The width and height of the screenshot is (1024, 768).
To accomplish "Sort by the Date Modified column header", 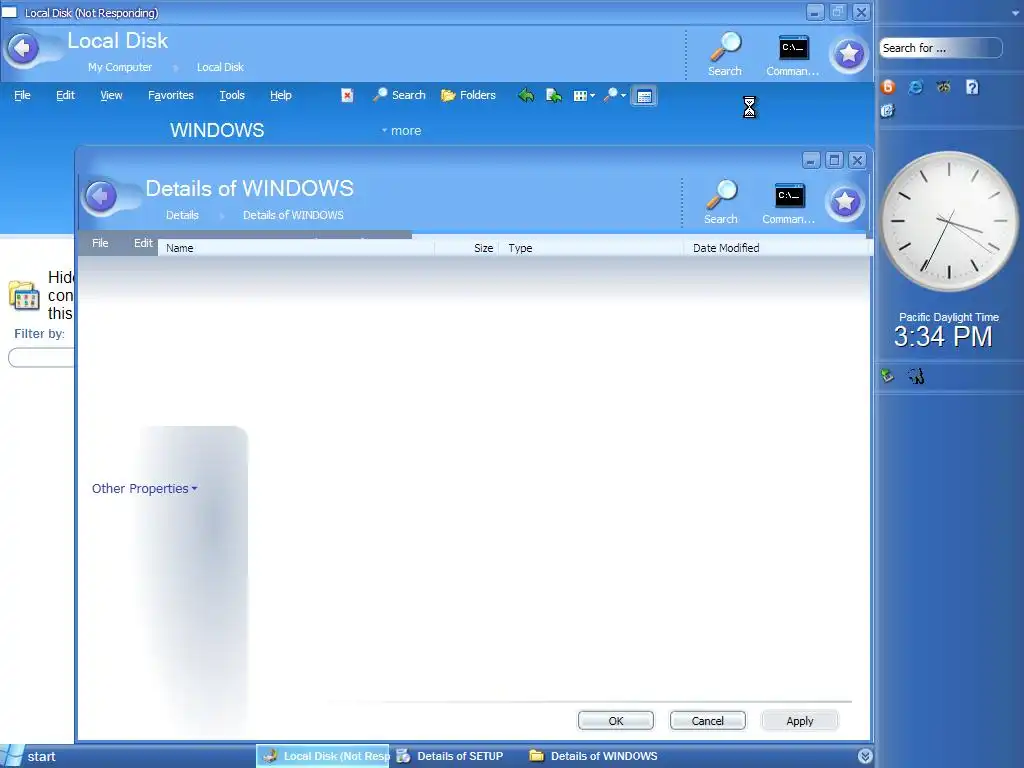I will click(x=775, y=248).
